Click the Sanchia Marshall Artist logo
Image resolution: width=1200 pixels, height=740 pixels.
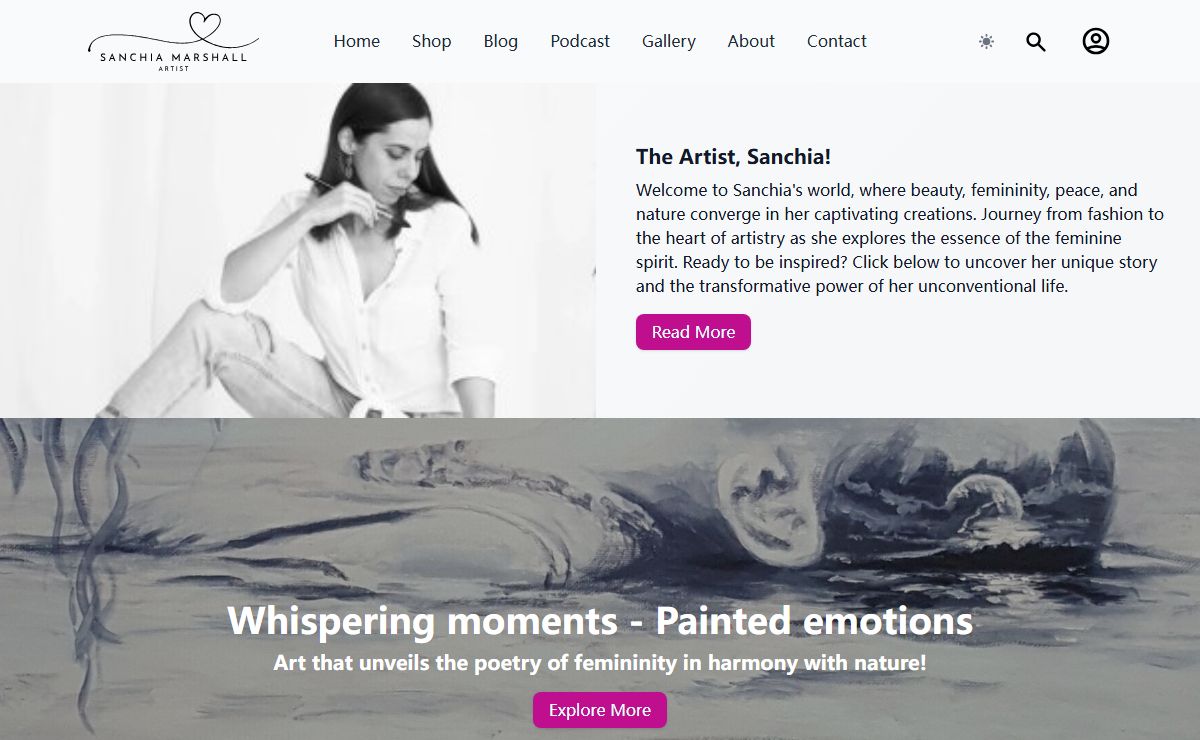(x=173, y=41)
